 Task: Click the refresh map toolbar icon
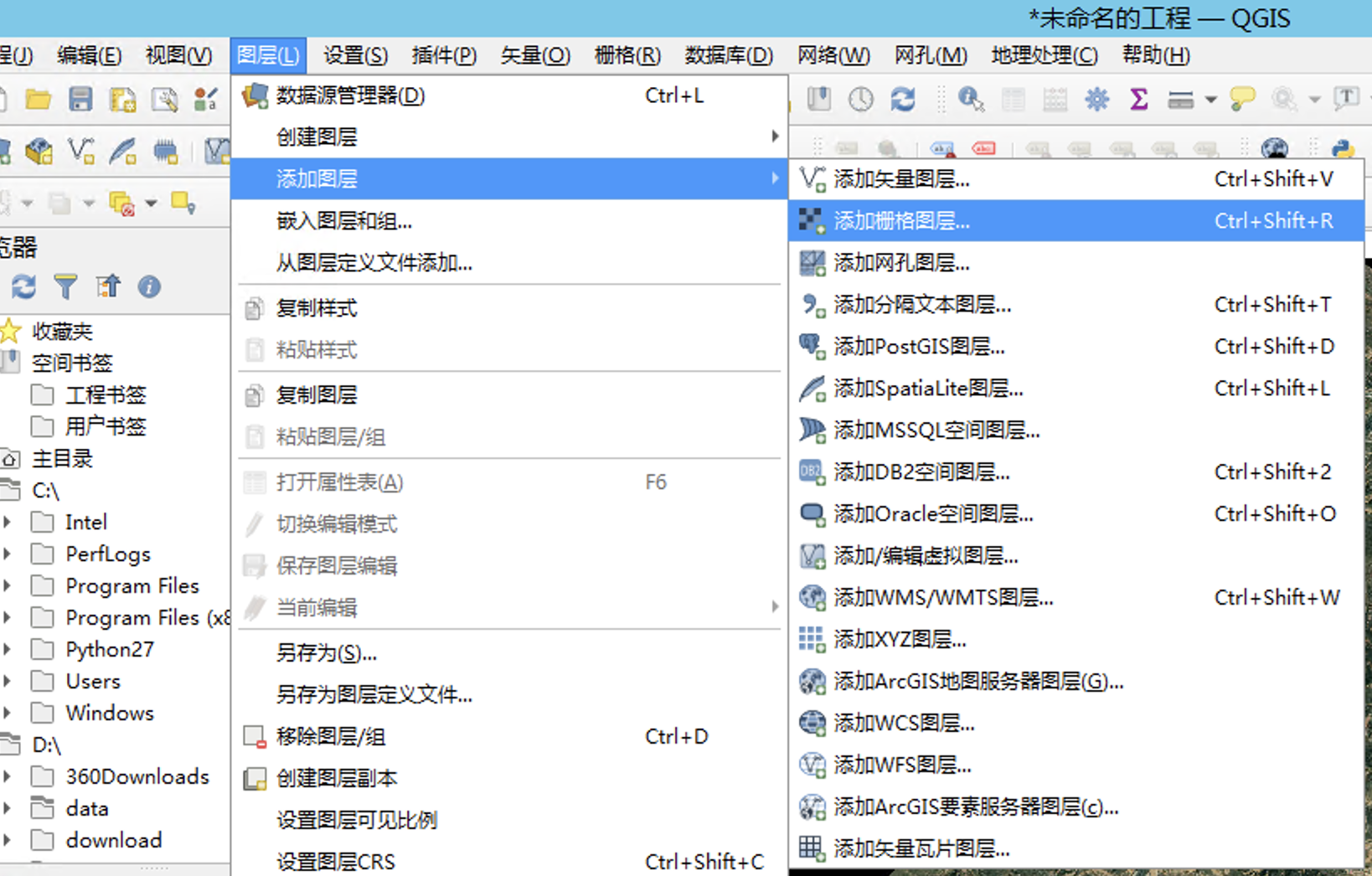903,100
